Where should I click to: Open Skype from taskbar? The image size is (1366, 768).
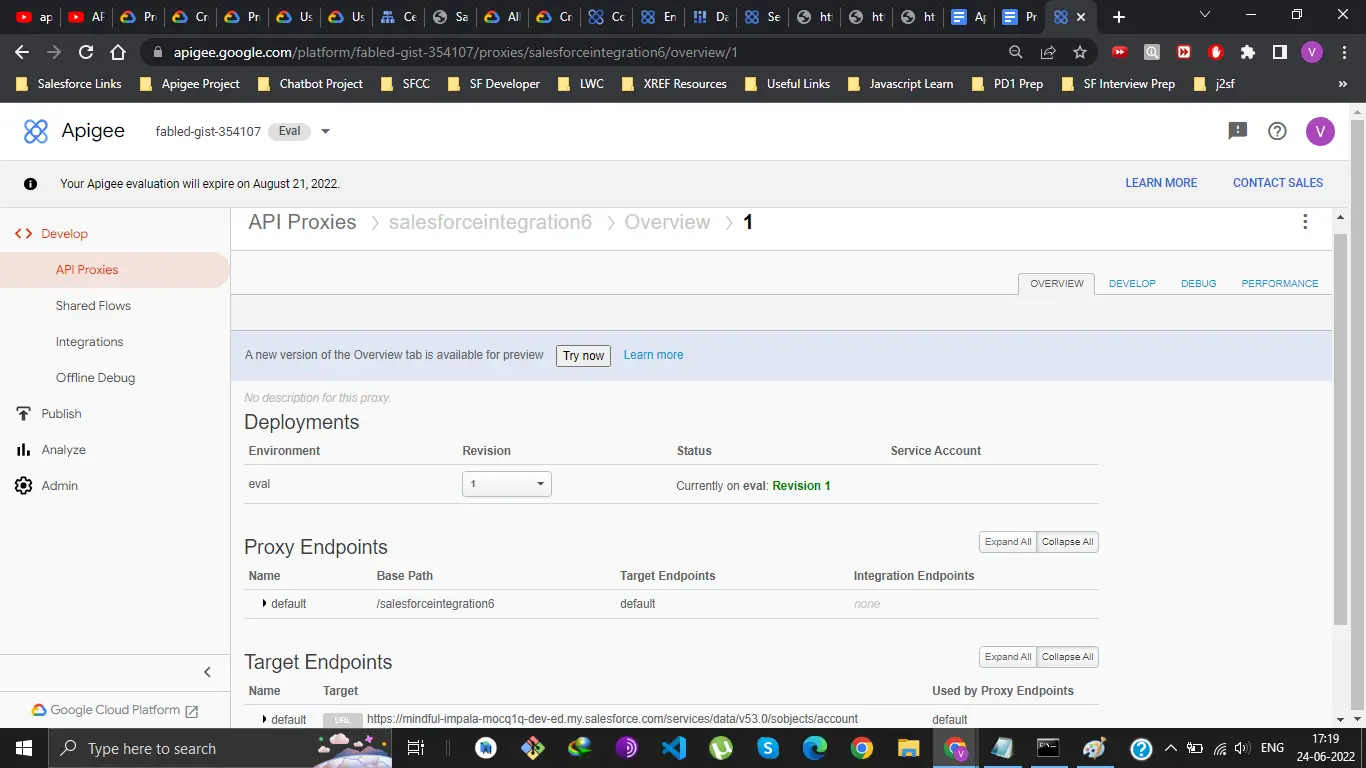(x=768, y=748)
